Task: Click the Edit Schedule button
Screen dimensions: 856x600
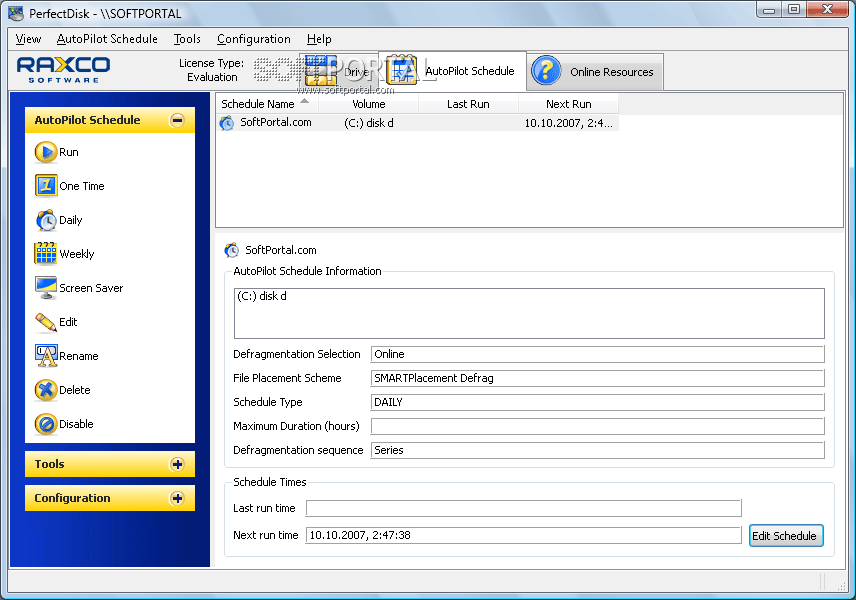Action: pos(786,536)
